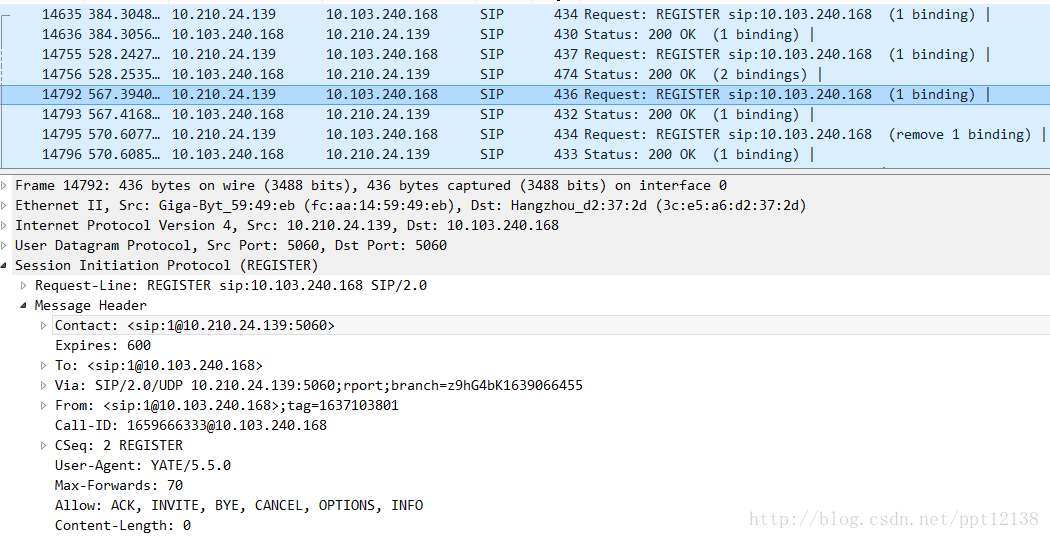Select packet 14756 with 2 bindings

(x=525, y=74)
